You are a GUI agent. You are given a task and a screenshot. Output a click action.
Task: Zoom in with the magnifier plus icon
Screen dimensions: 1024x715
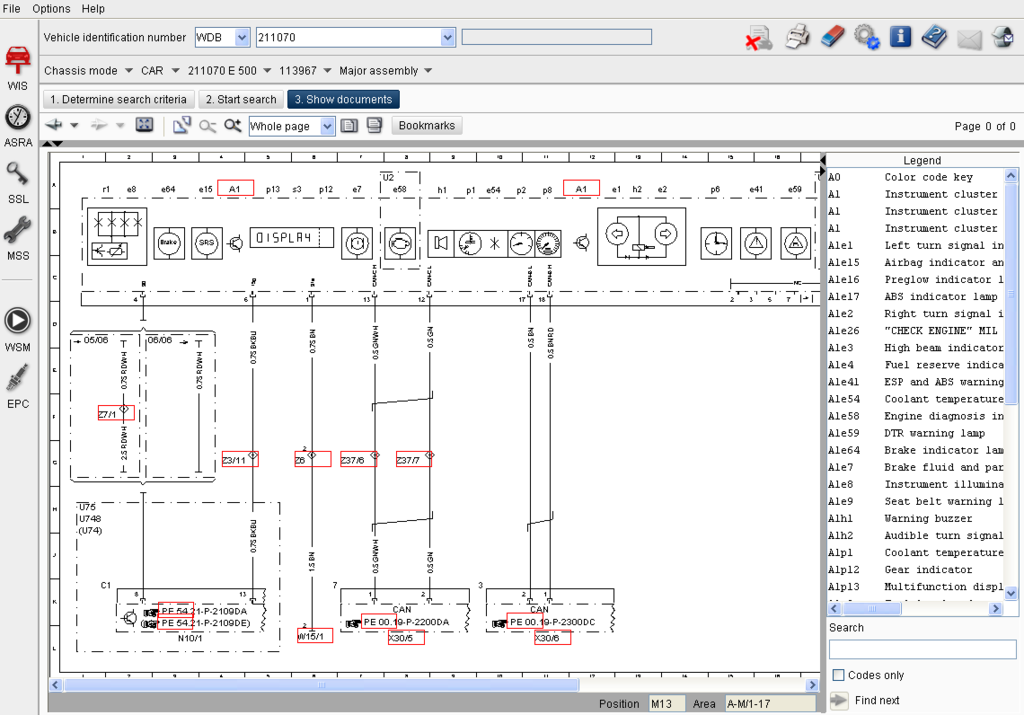(232, 125)
